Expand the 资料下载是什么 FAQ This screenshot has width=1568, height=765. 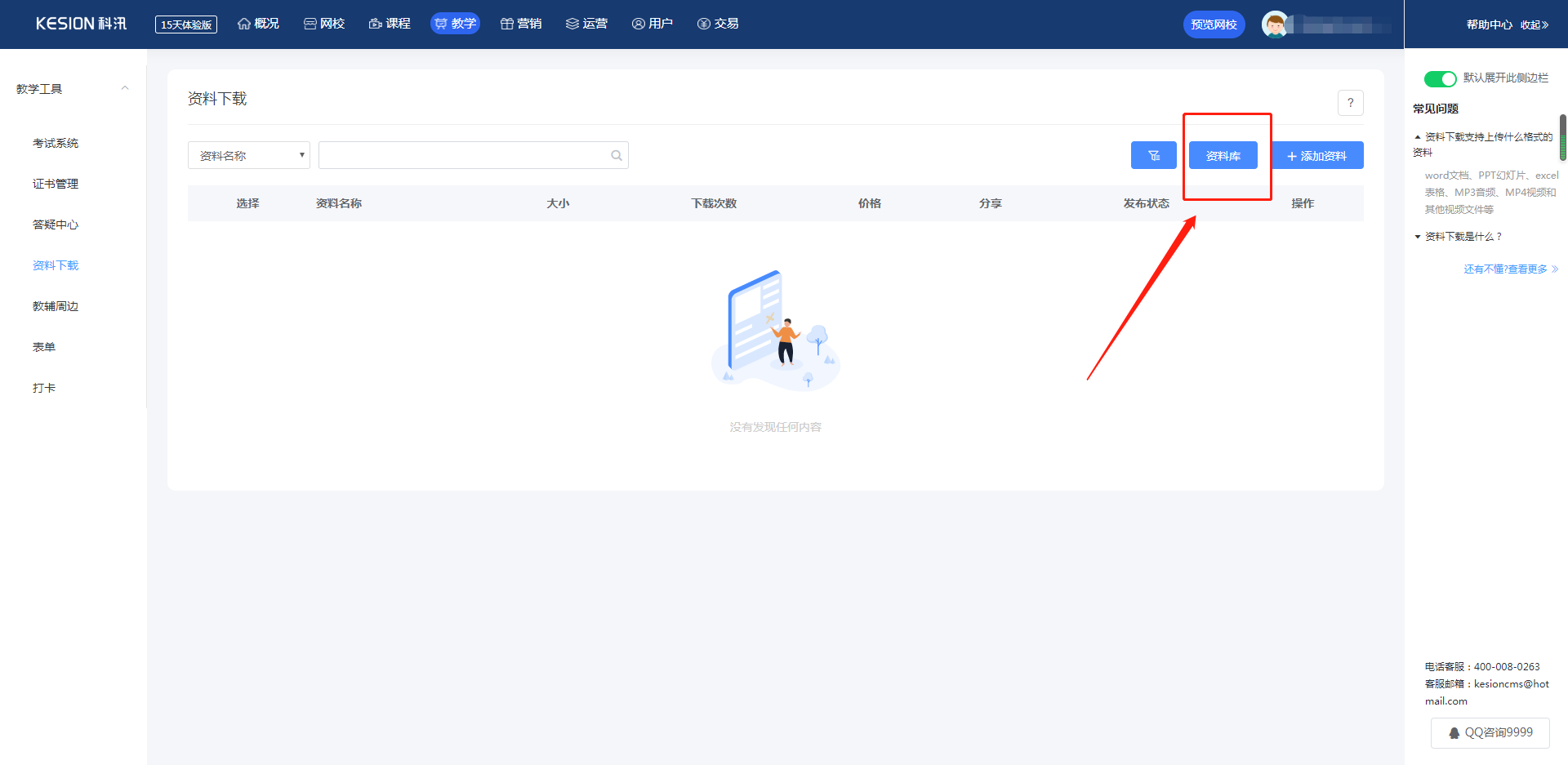tap(1458, 237)
